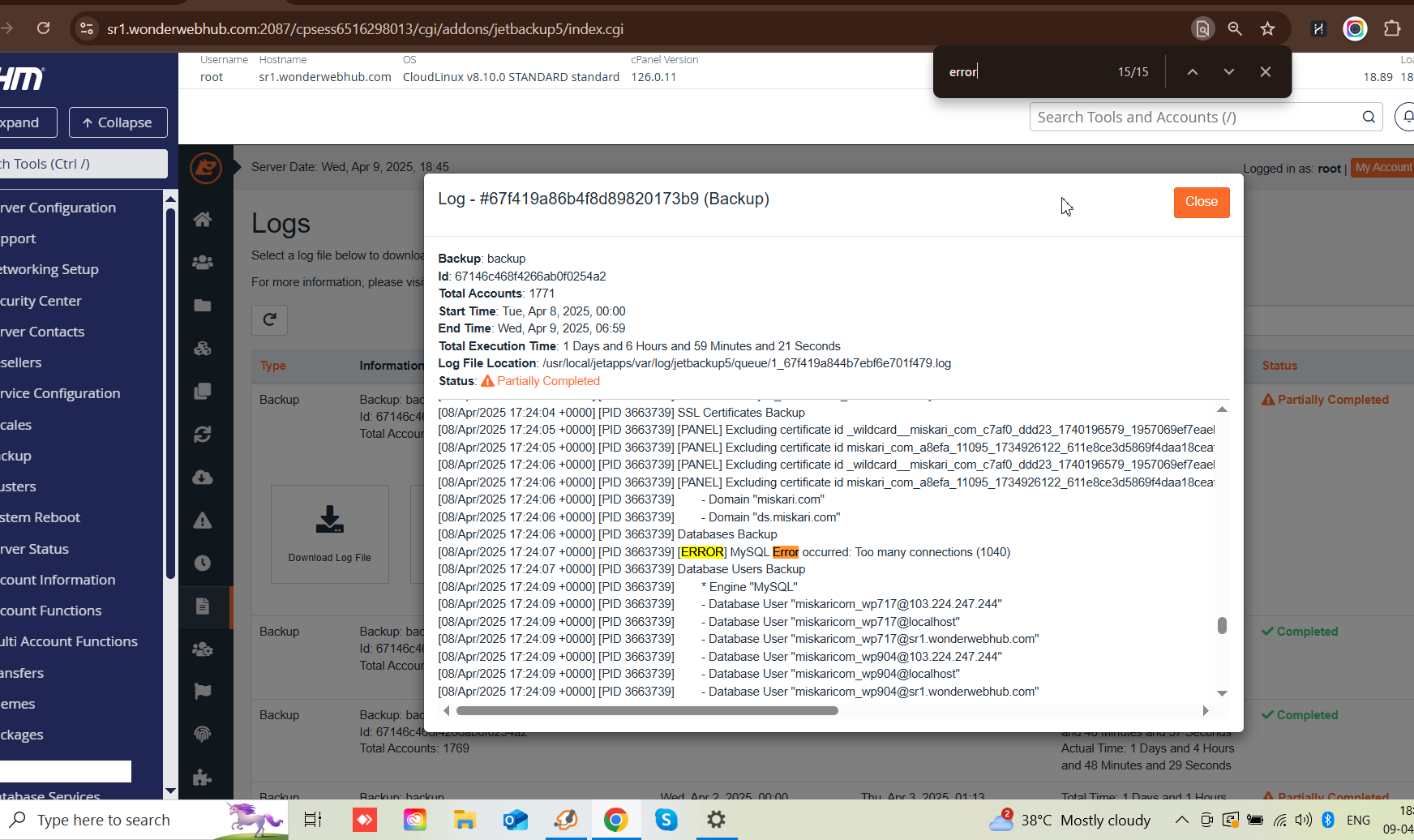The image size is (1414, 840).
Task: Open the cloud download icon in sidebar
Action: click(203, 478)
